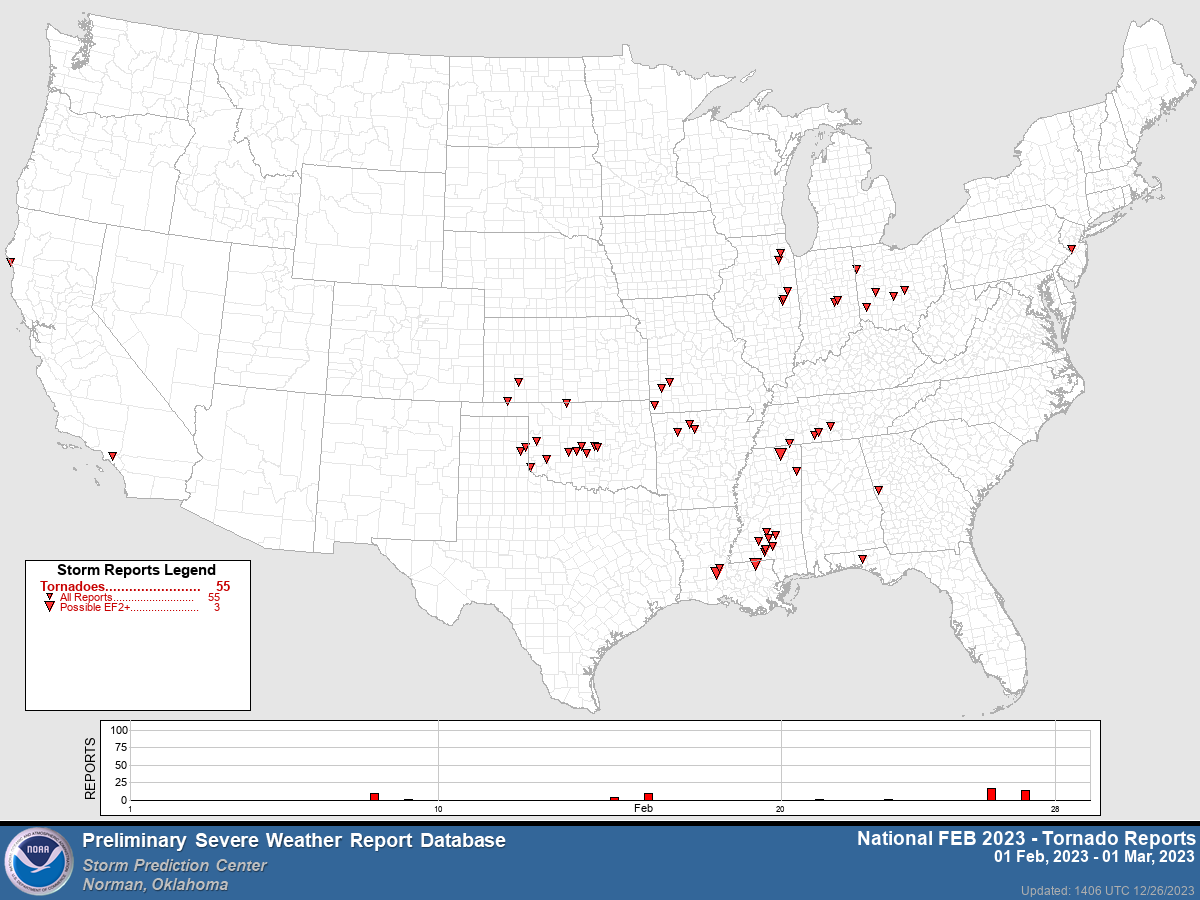
Task: Click National FEB 2023 - Tornado Reports heading
Action: click(1026, 838)
